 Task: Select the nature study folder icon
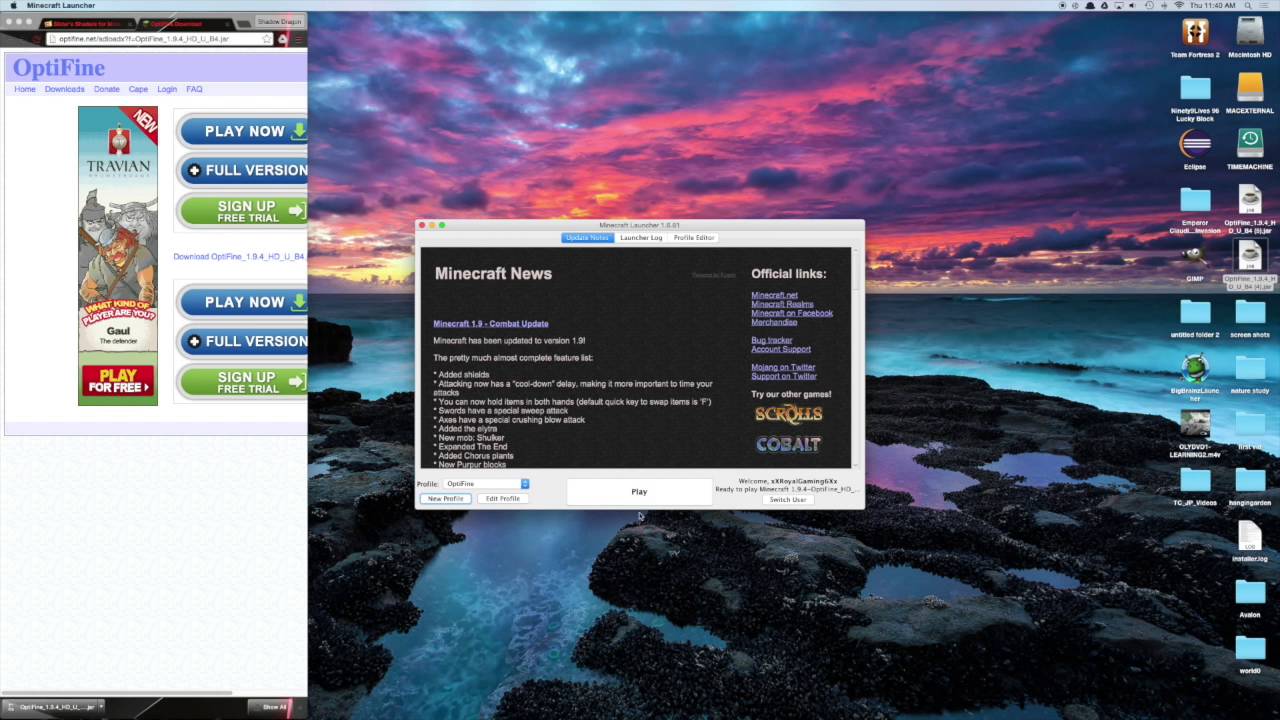1250,368
